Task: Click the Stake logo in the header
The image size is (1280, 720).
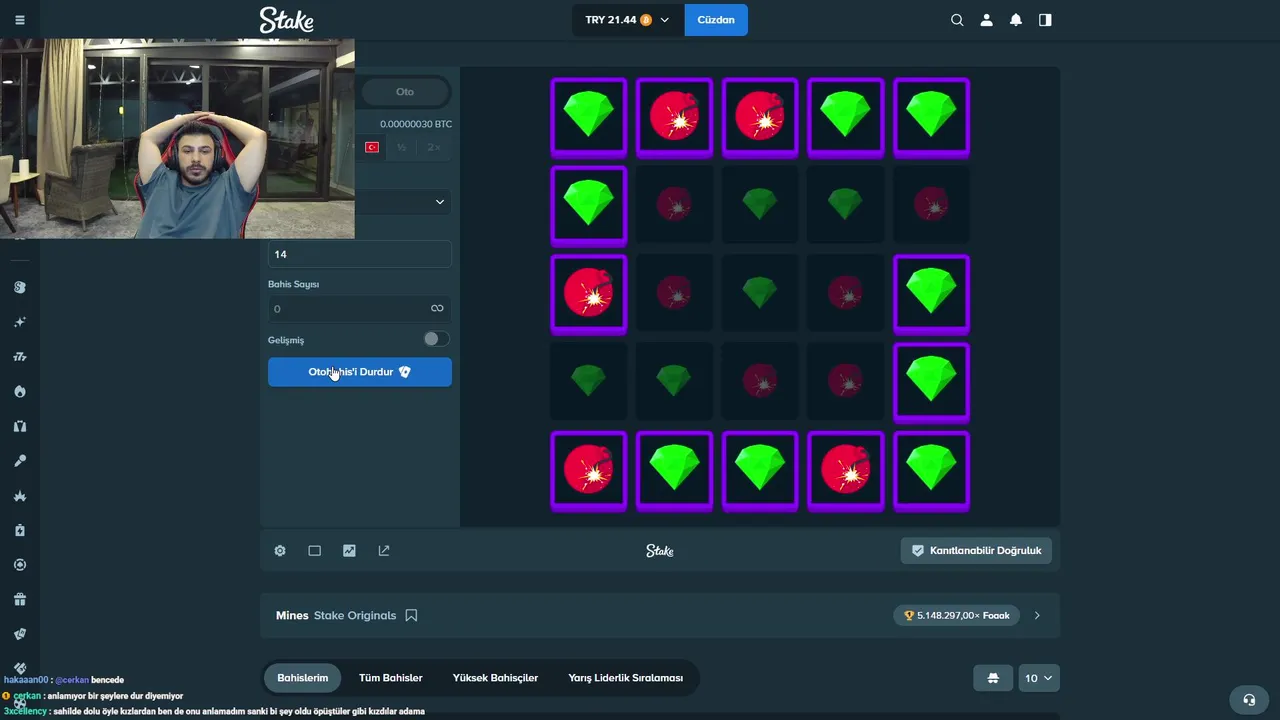Action: (286, 20)
